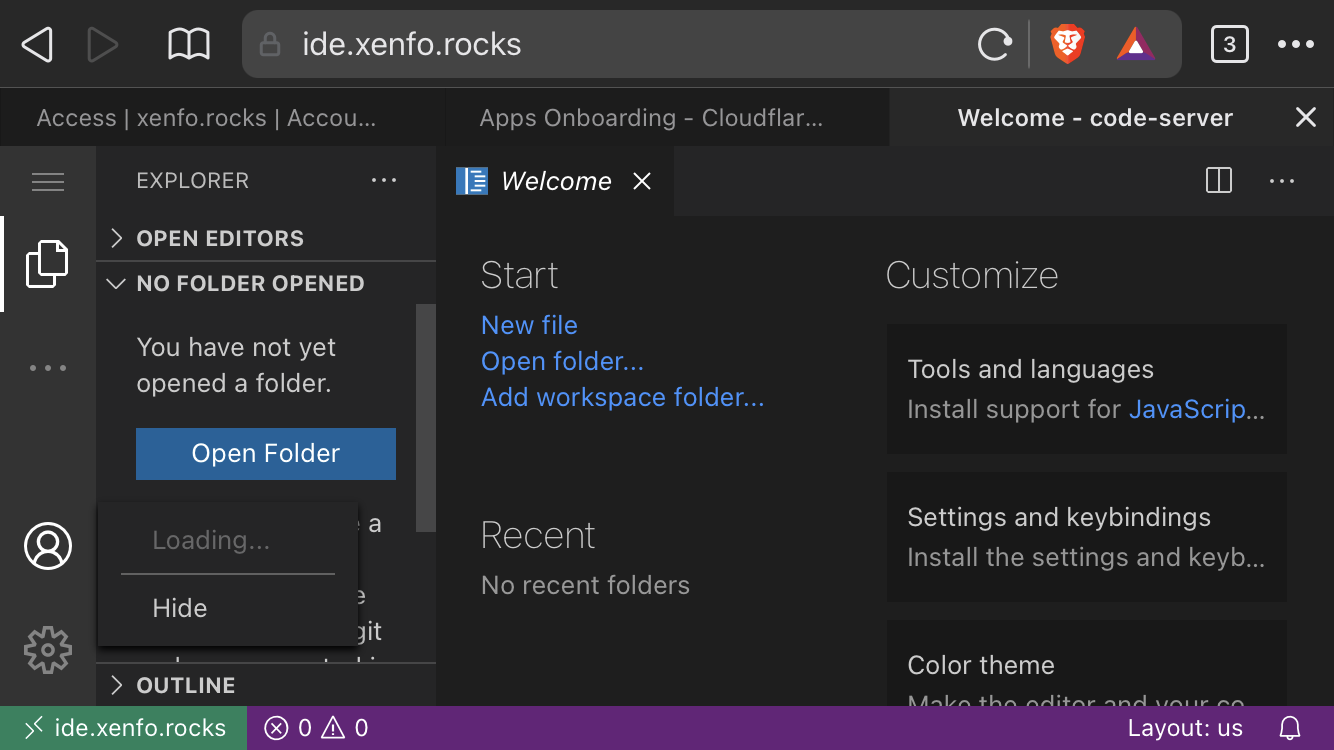
Task: Click the errors and warnings status indicator
Action: click(x=315, y=727)
